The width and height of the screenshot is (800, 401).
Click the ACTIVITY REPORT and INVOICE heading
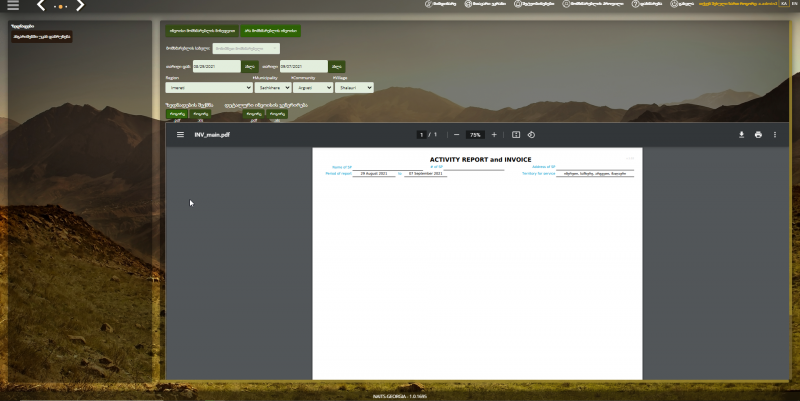pyautogui.click(x=480, y=160)
